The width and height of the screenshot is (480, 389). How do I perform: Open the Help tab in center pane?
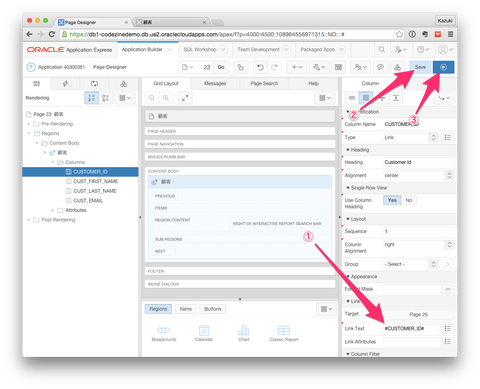(313, 83)
